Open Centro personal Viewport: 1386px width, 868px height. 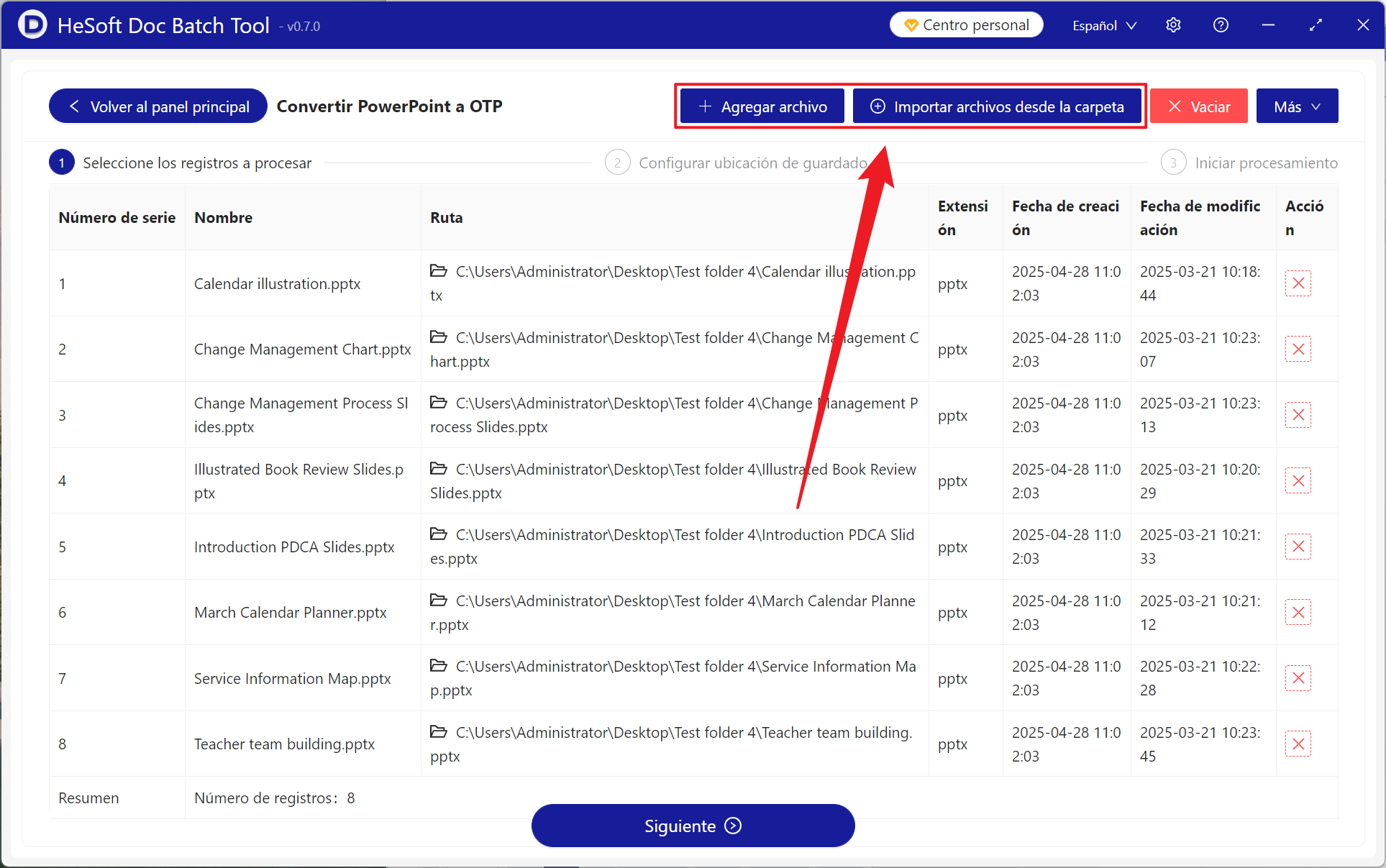click(x=966, y=25)
